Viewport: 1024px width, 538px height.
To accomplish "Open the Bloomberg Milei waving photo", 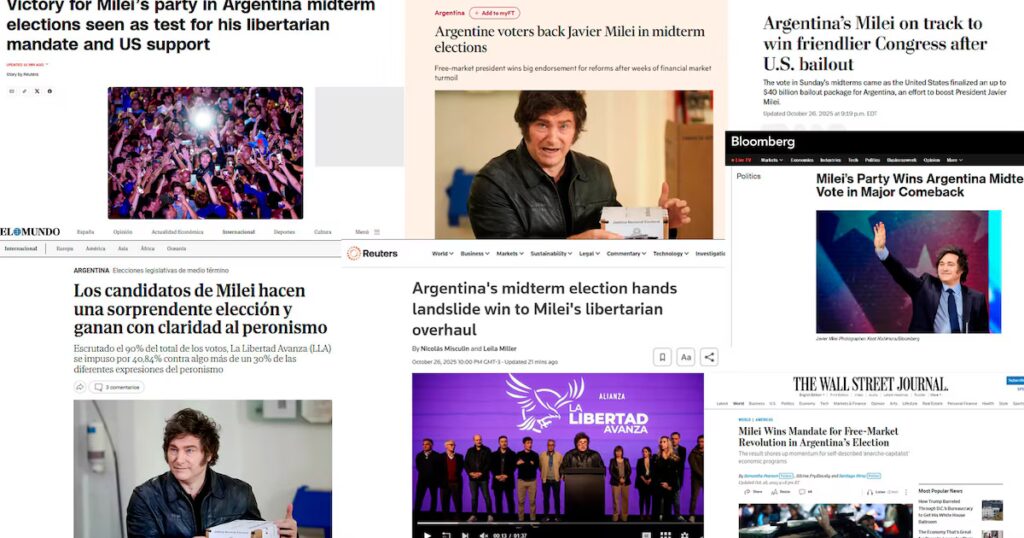I will click(908, 272).
